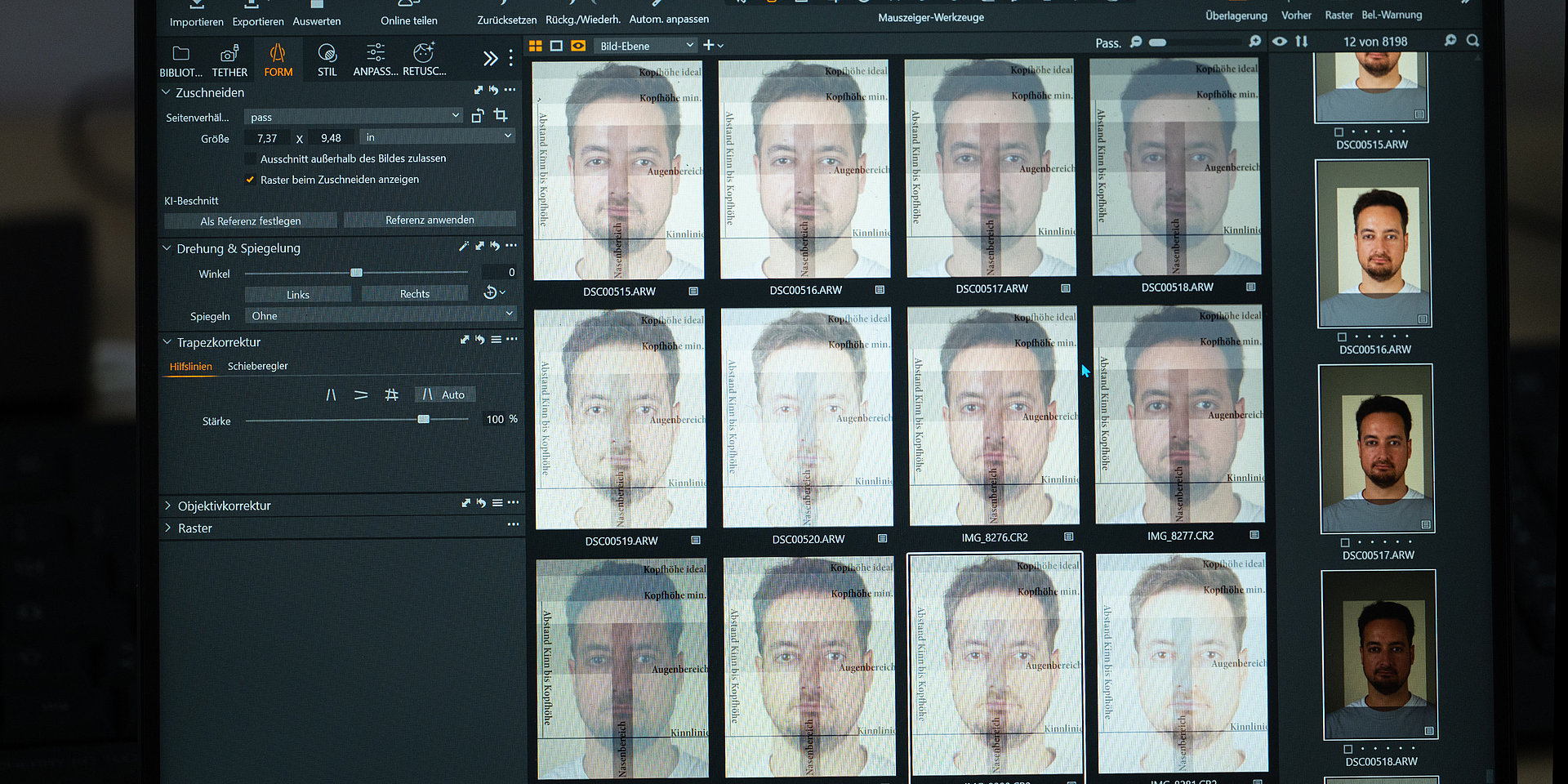Open the Seitenverhältnis pass dropdown
The width and height of the screenshot is (1568, 784).
click(354, 117)
